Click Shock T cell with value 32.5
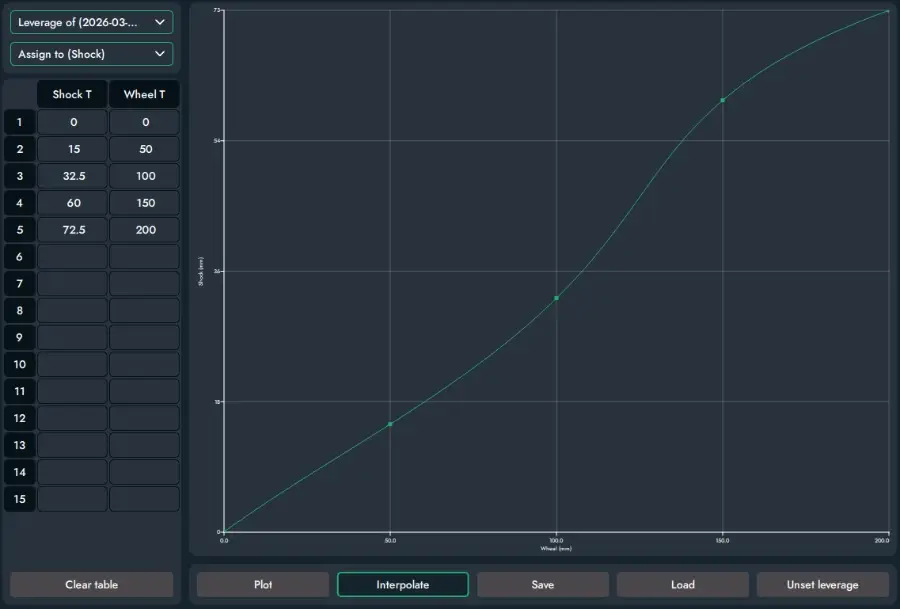Viewport: 900px width, 609px height. [72, 176]
